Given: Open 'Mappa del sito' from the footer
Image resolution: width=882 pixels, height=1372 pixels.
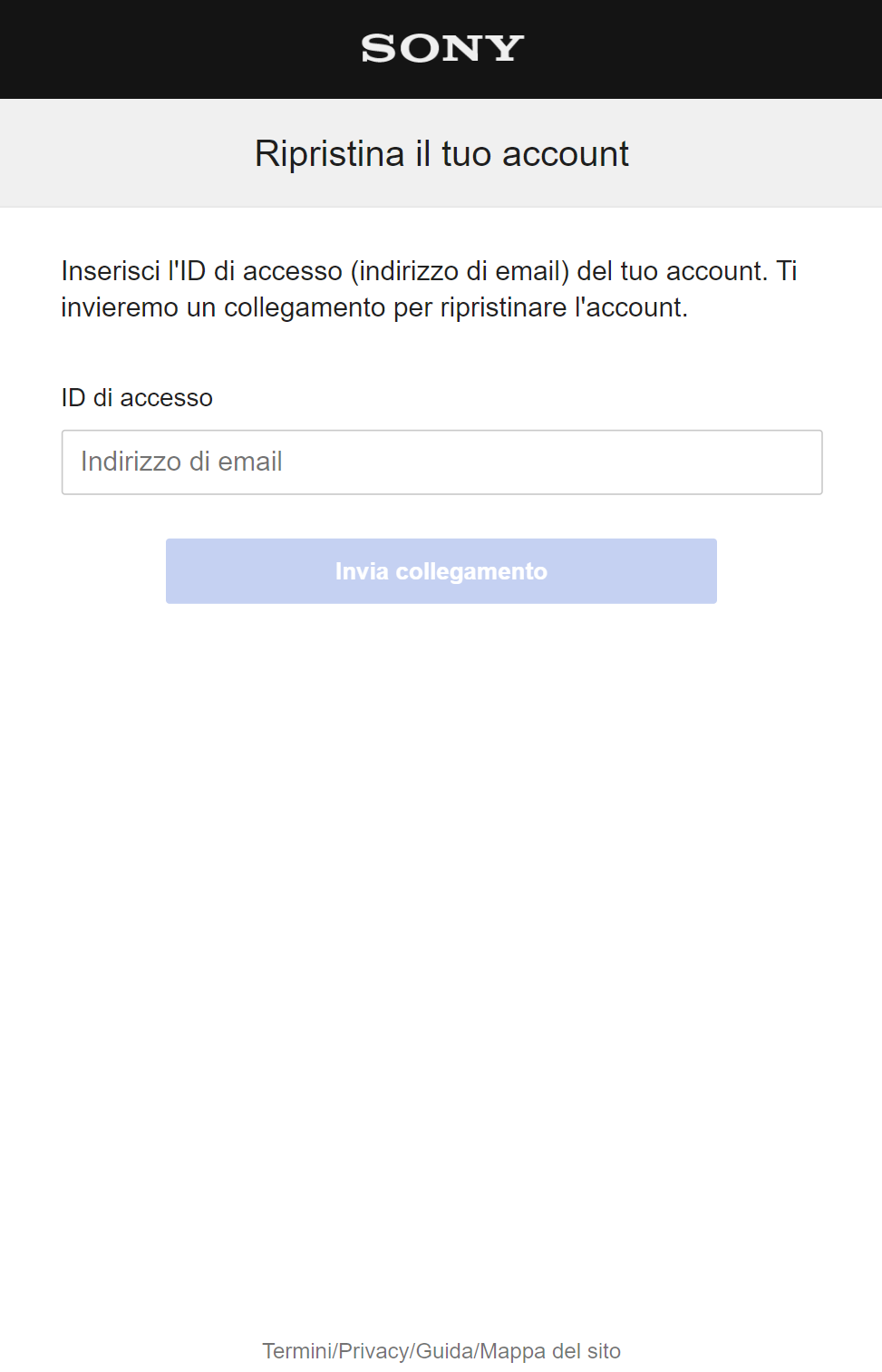Looking at the screenshot, I should (x=546, y=1350).
